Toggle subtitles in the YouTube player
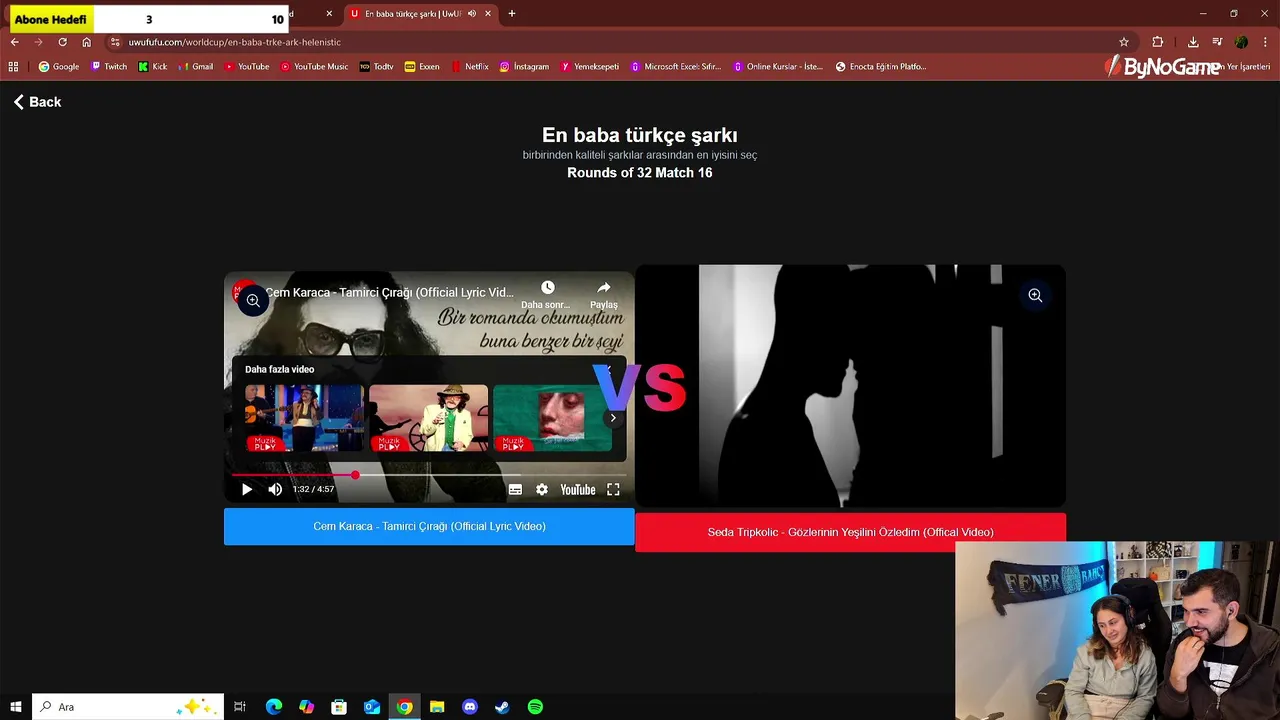The width and height of the screenshot is (1280, 720). 515,490
